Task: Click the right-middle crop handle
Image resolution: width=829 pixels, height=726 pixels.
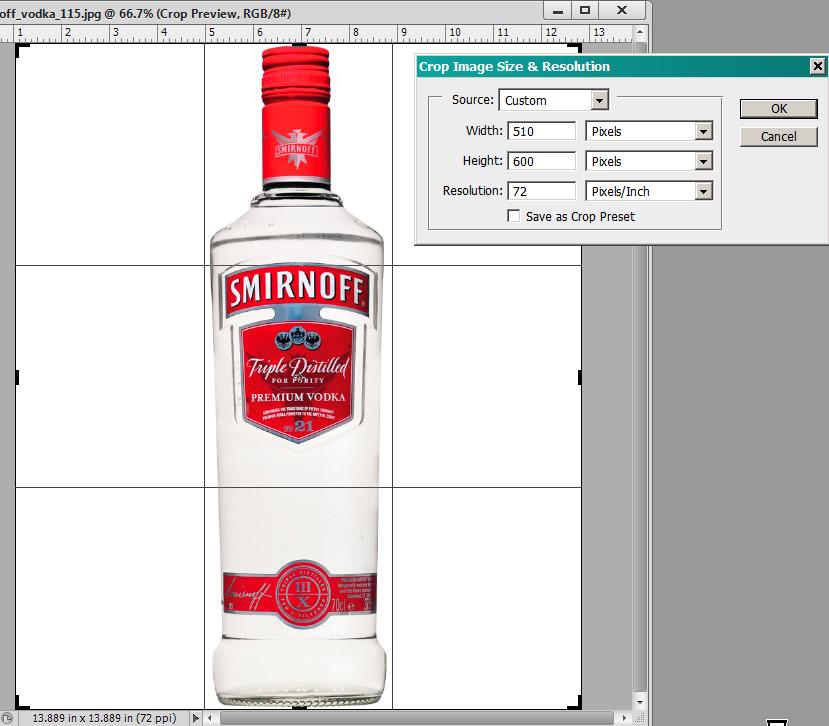Action: tap(580, 376)
